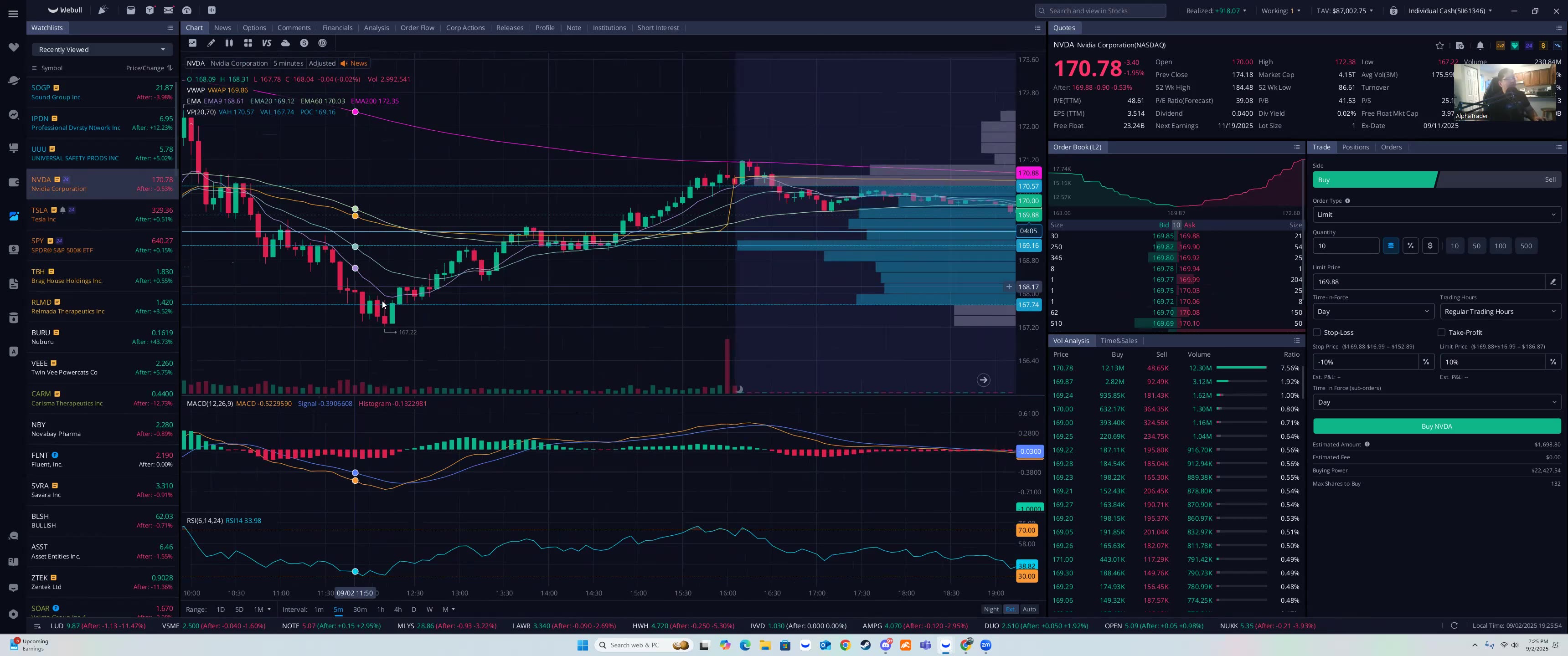1568x656 pixels.
Task: Enable the Stop-Loss checkbox
Action: click(1317, 332)
